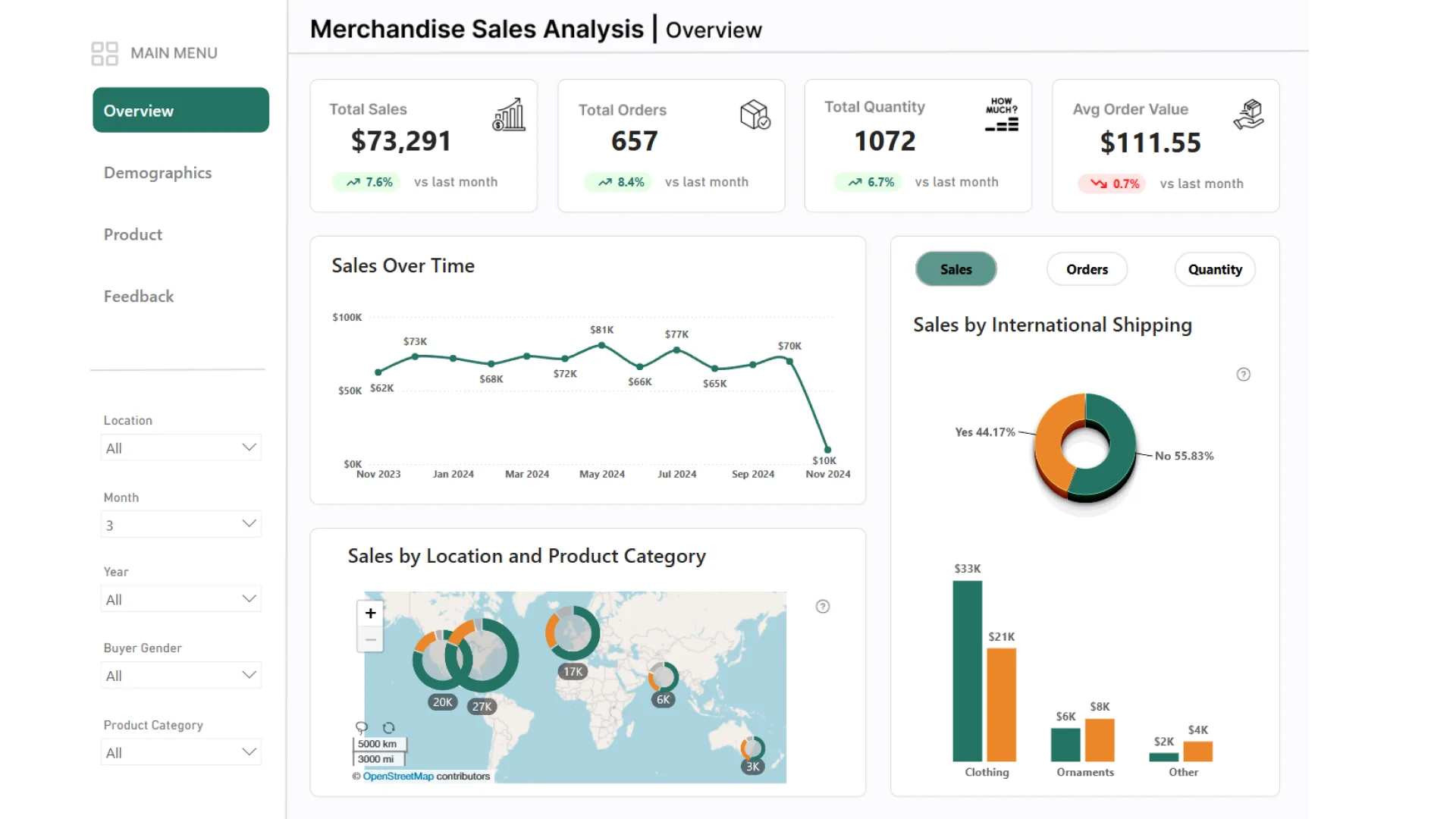Viewport: 1456px width, 819px height.
Task: Click the No 55.83% donut label
Action: (x=1185, y=456)
